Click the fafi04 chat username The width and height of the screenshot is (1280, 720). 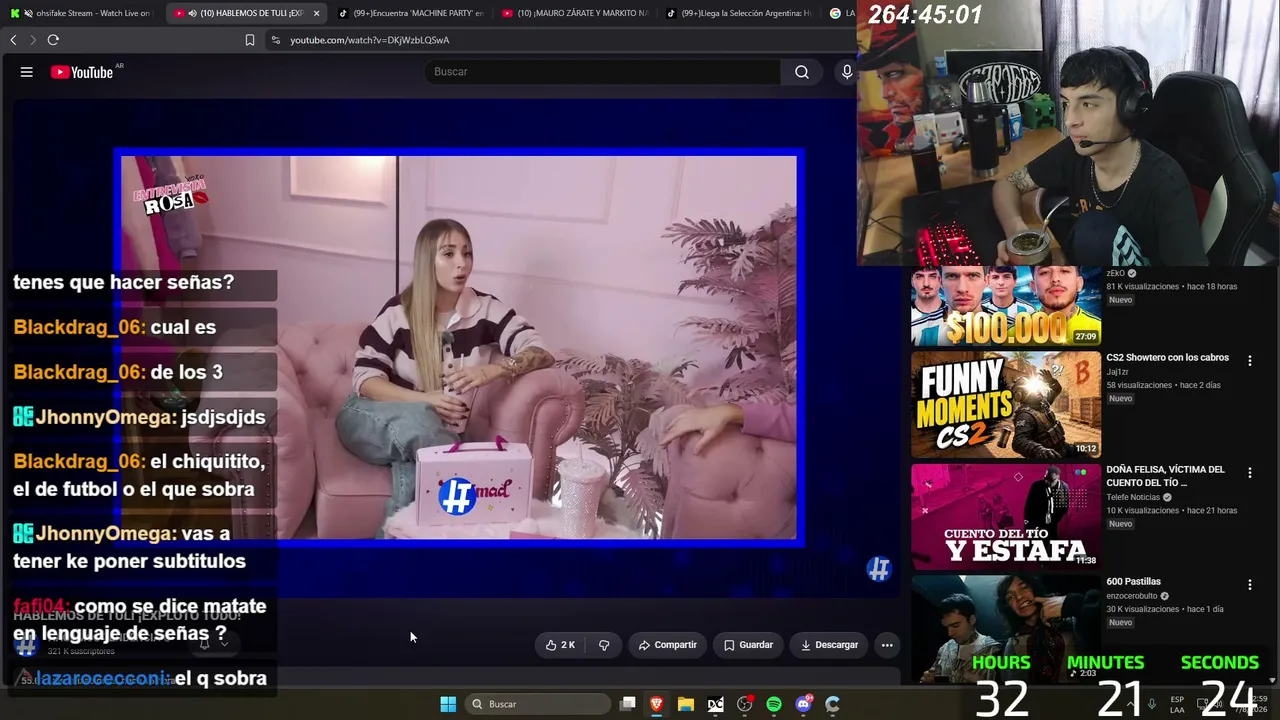click(x=41, y=606)
